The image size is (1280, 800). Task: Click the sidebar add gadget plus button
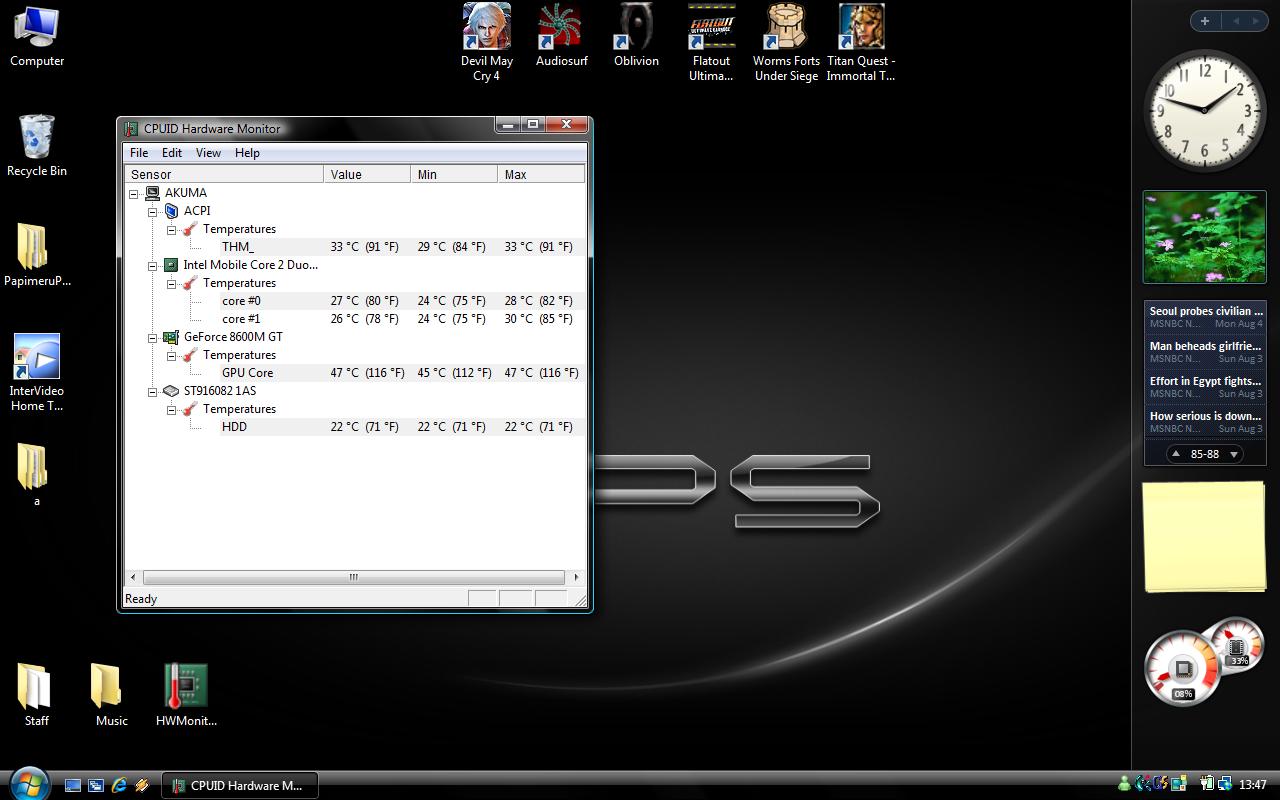pyautogui.click(x=1205, y=20)
